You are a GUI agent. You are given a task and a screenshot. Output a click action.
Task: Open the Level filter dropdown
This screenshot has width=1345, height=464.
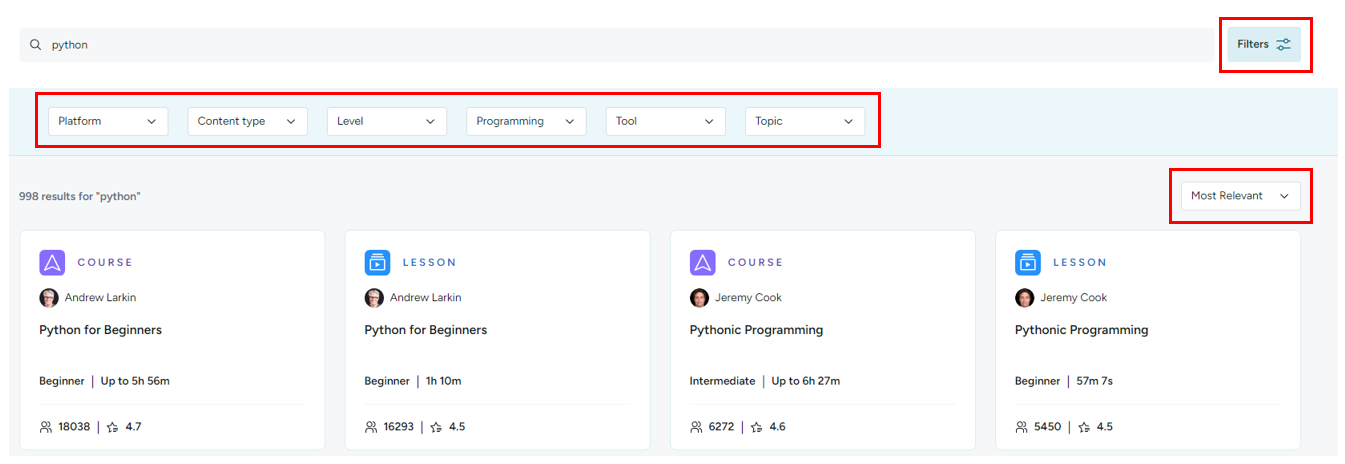[386, 122]
